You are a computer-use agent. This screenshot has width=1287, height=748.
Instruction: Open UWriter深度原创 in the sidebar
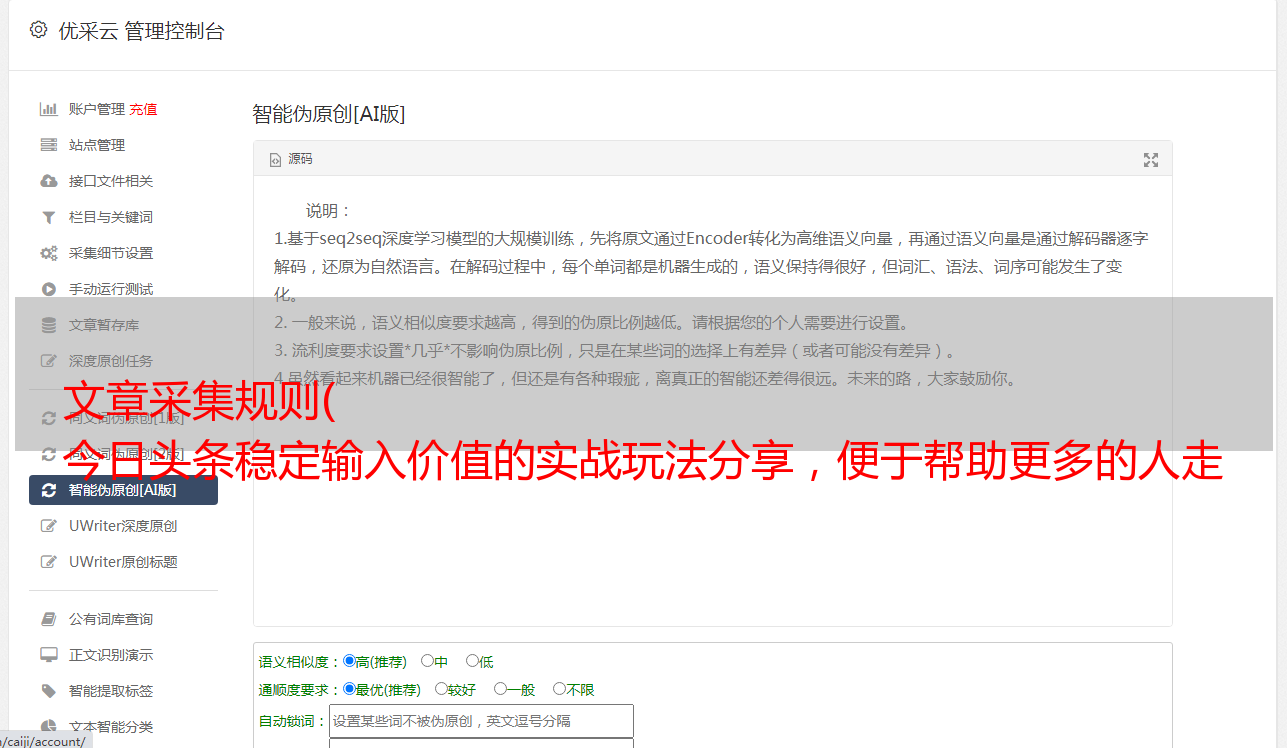pos(123,526)
